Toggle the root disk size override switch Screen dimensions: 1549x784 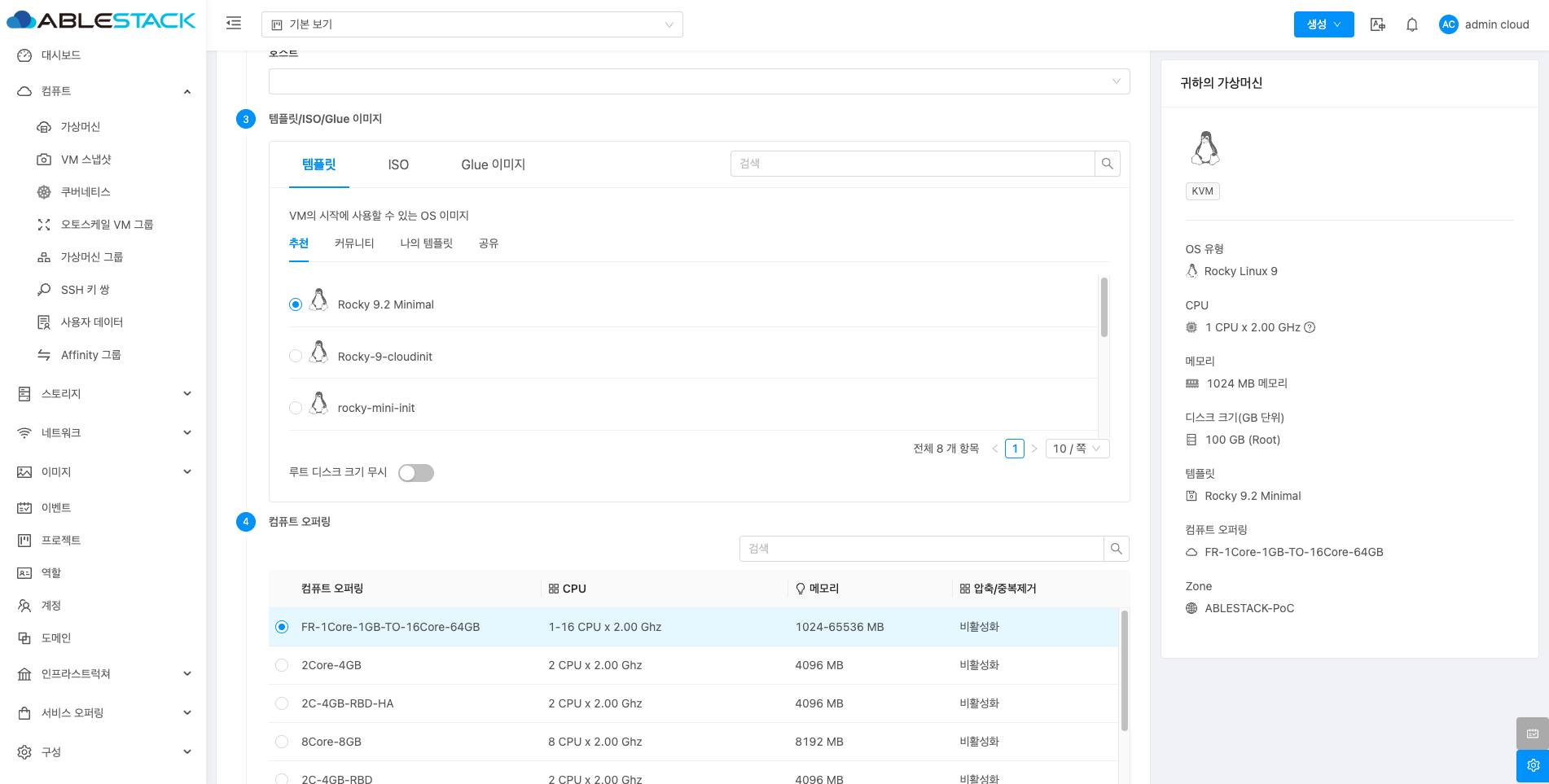tap(416, 473)
